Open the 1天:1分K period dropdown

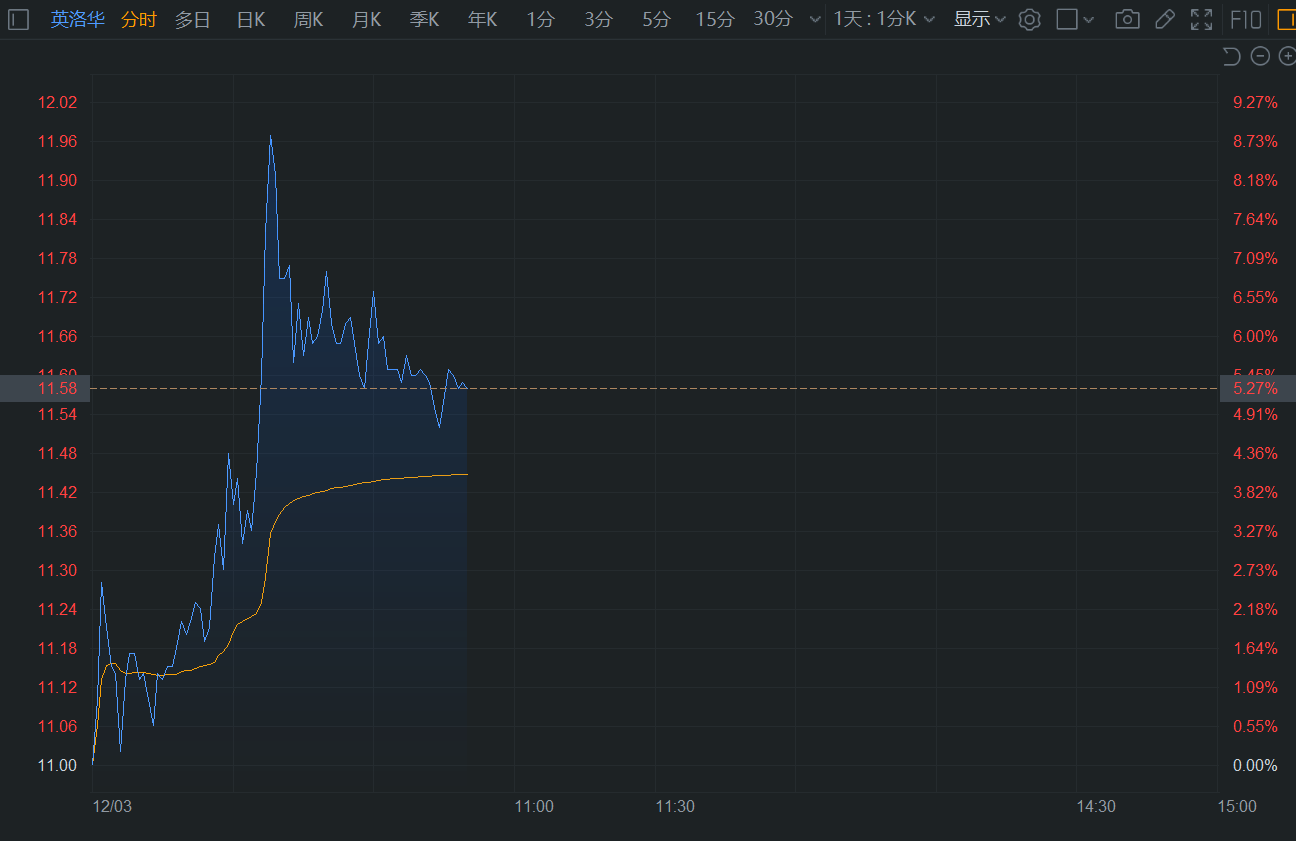click(884, 19)
